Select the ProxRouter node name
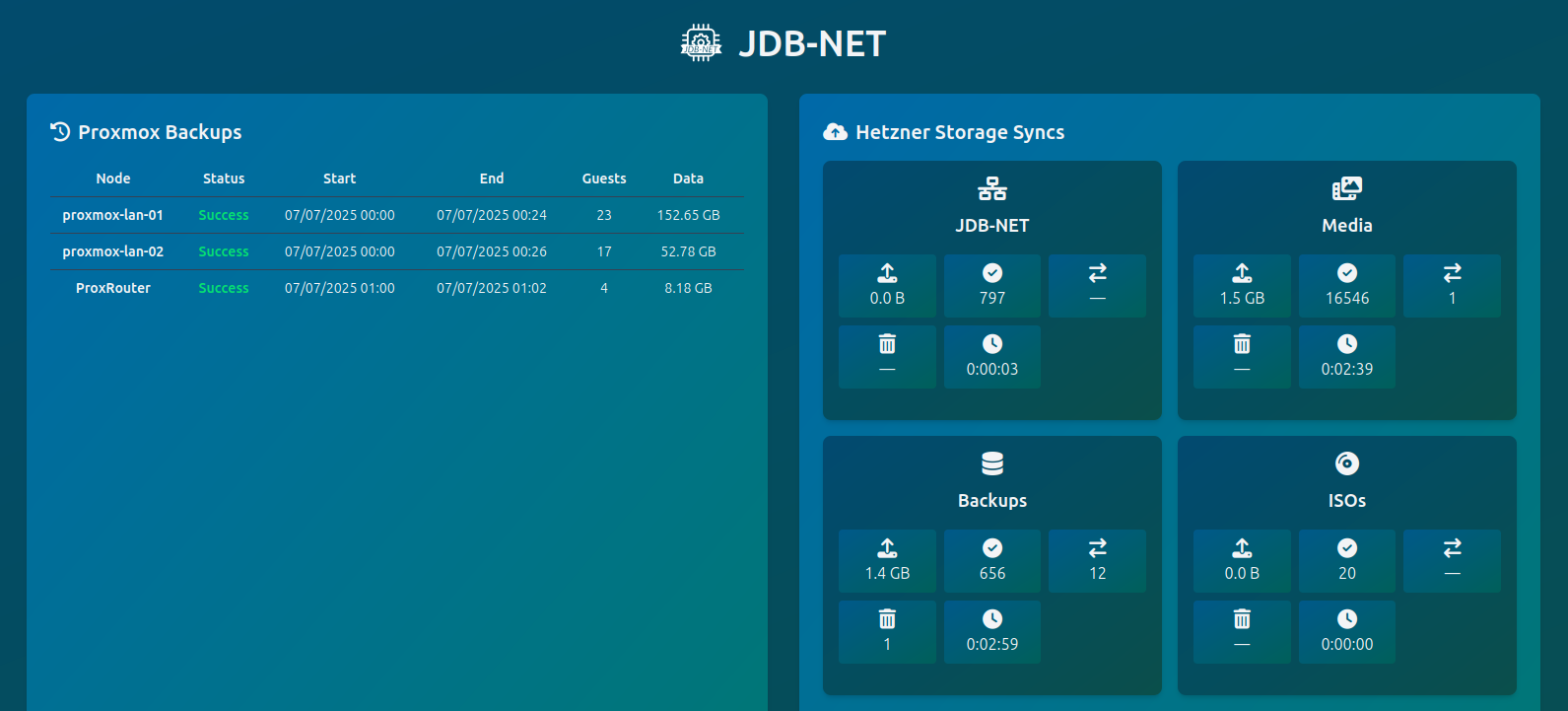This screenshot has height=711, width=1568. pyautogui.click(x=113, y=288)
